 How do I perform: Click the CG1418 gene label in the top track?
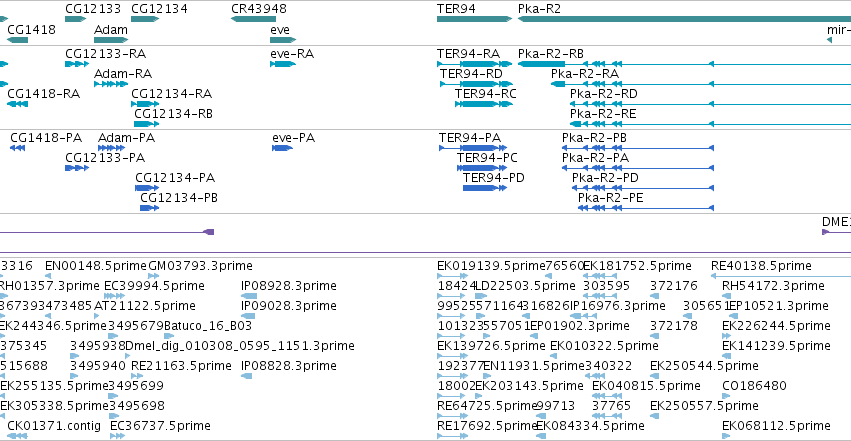pyautogui.click(x=31, y=30)
